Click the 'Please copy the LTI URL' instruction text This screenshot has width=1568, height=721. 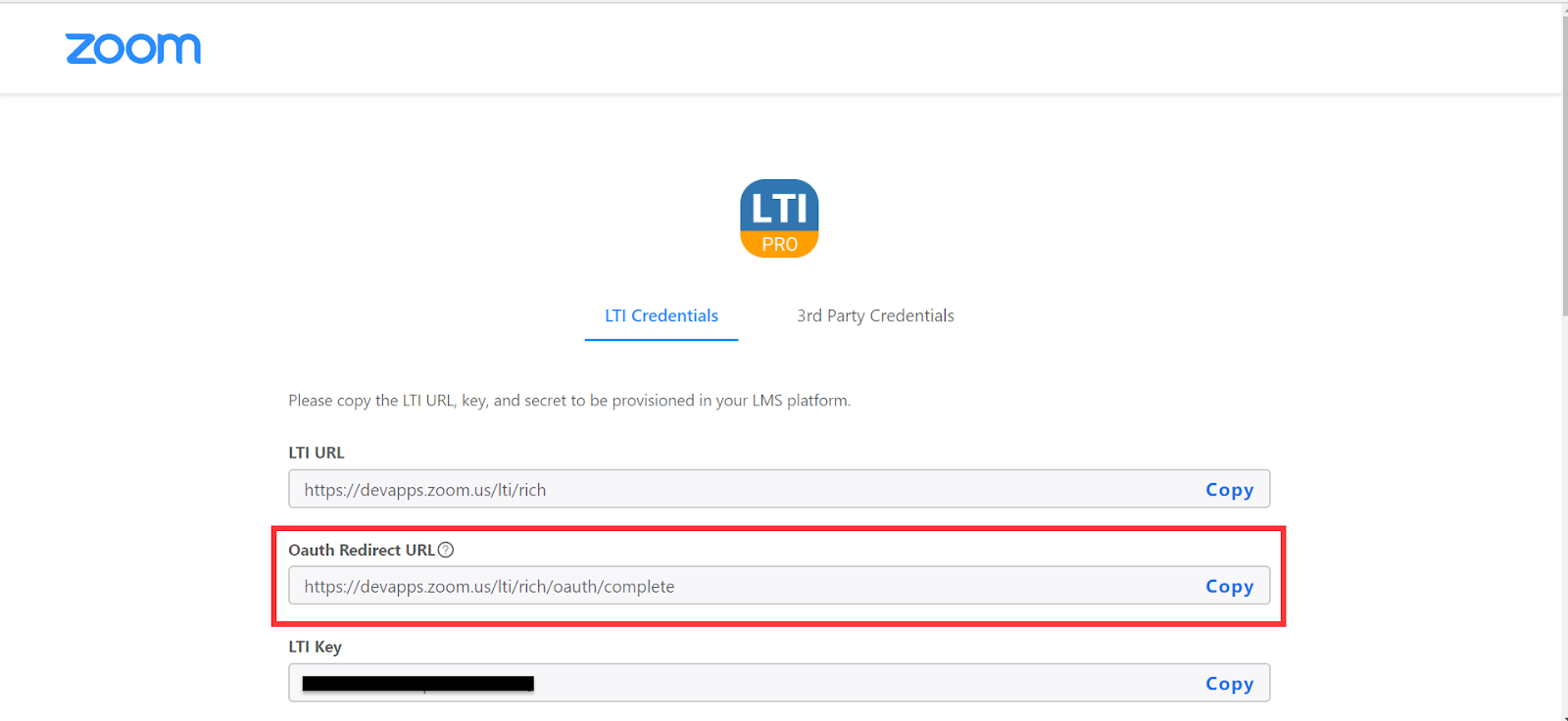pos(569,401)
